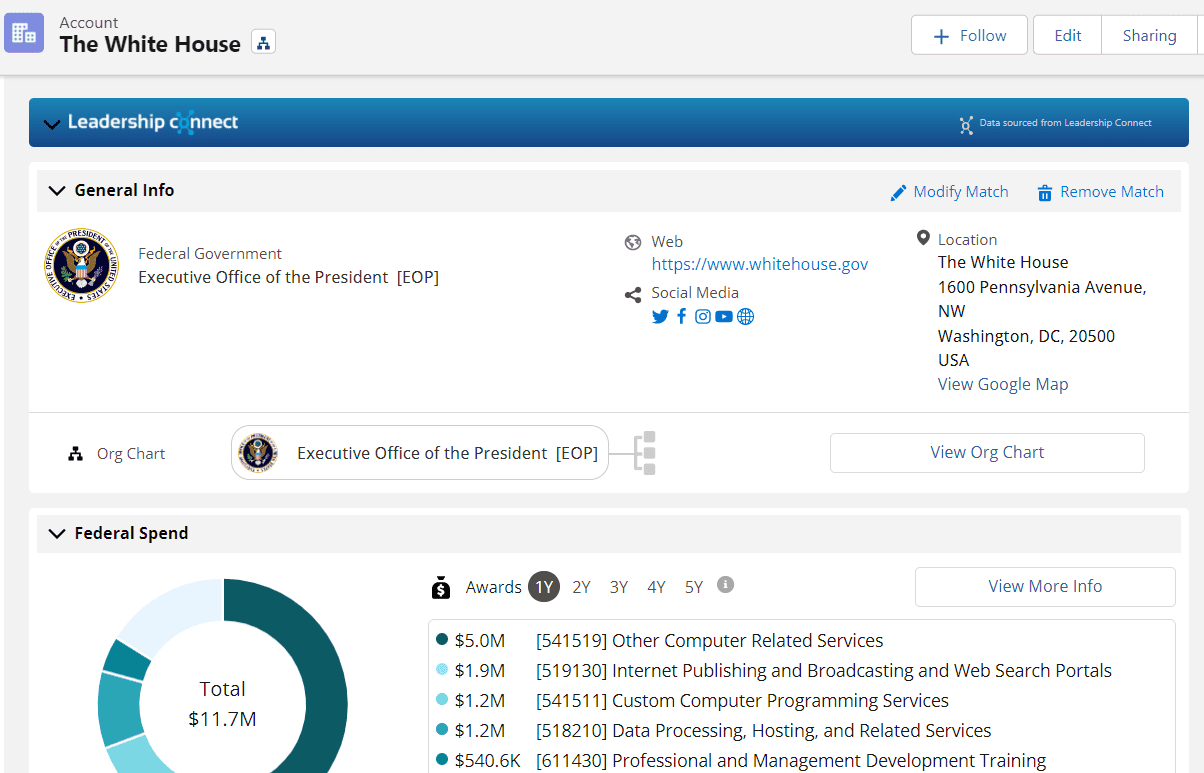Image resolution: width=1204 pixels, height=773 pixels.
Task: Collapse the General Info section
Action: tap(57, 190)
